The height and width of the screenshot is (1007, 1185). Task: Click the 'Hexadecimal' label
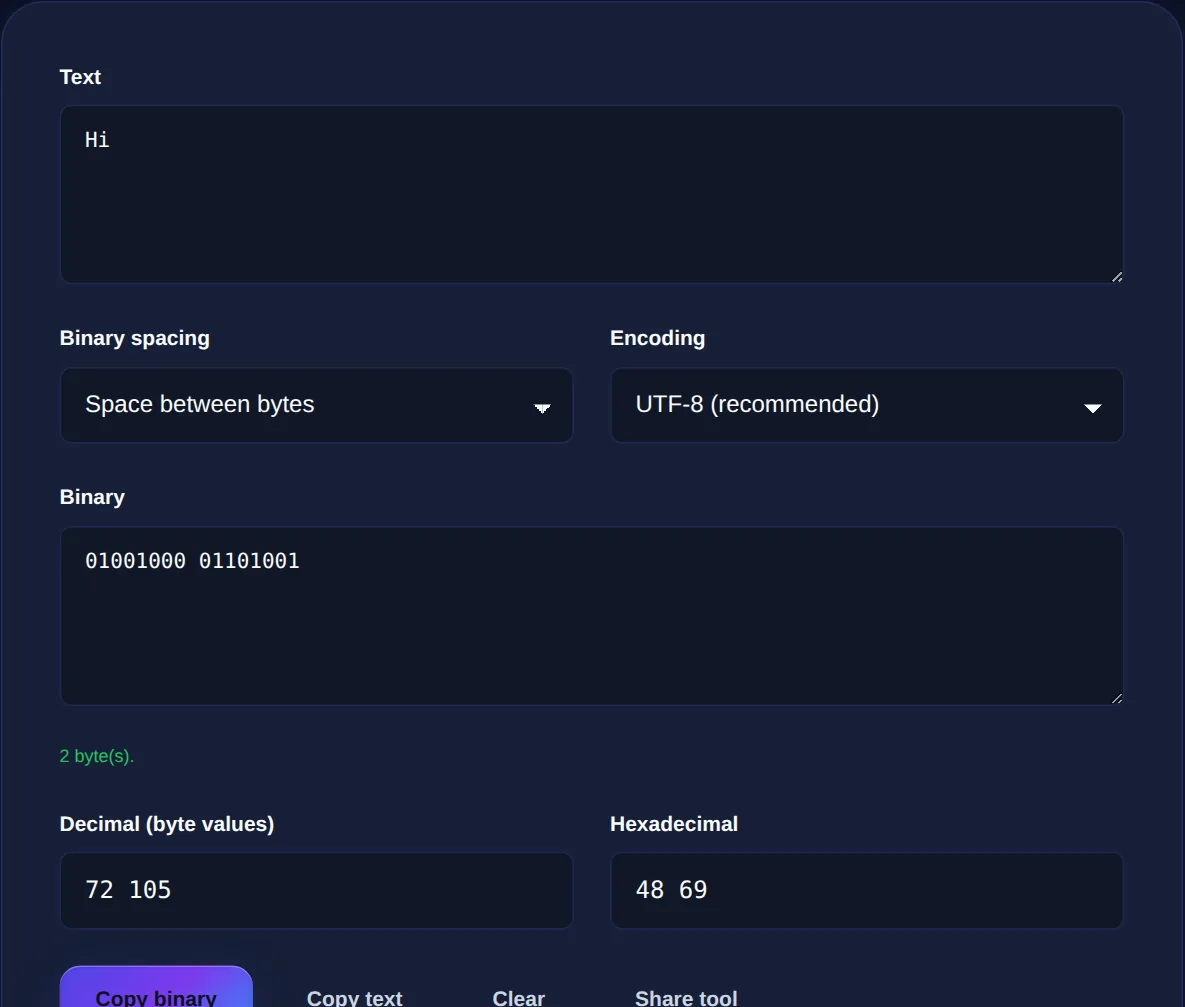pyautogui.click(x=674, y=824)
